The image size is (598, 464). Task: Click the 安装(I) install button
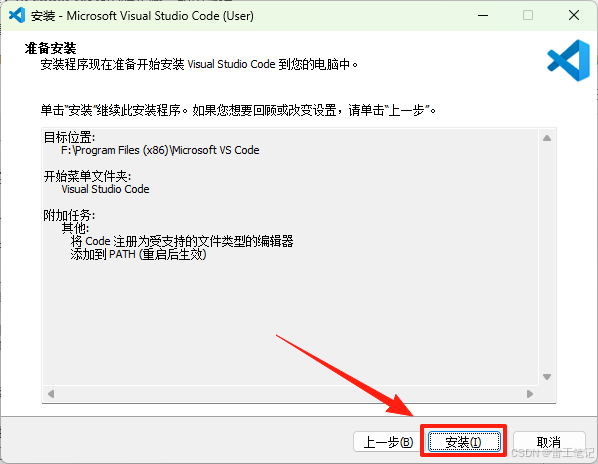point(464,442)
